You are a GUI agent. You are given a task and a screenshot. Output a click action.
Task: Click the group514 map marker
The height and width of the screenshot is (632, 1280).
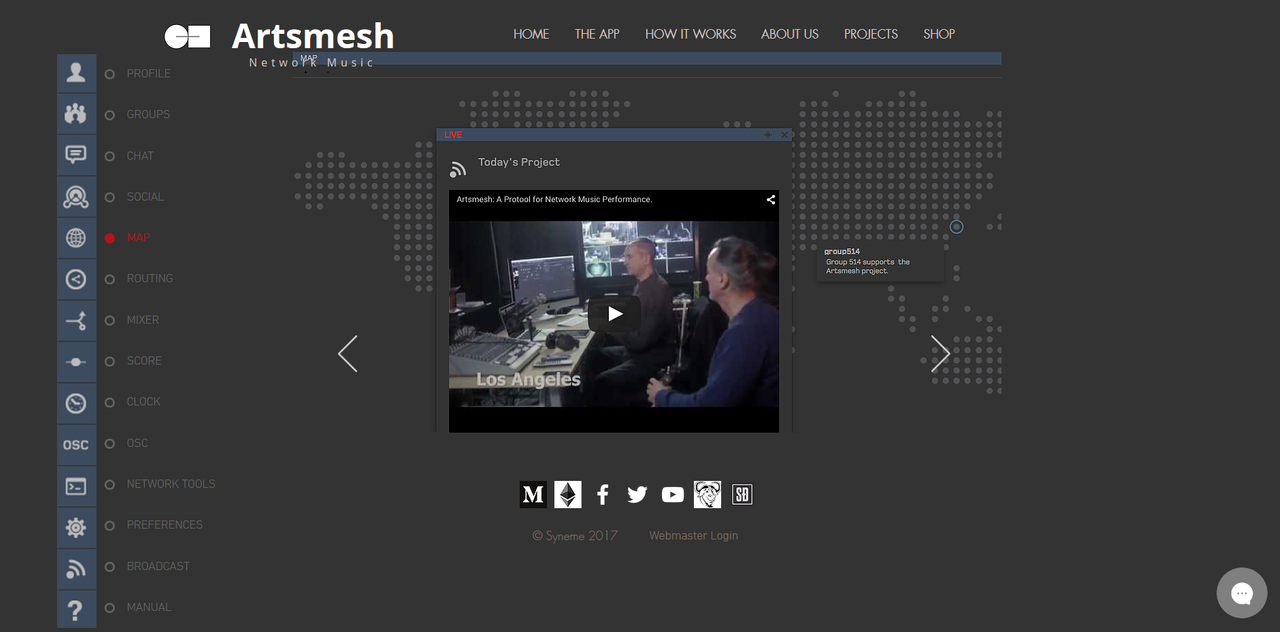(x=956, y=227)
